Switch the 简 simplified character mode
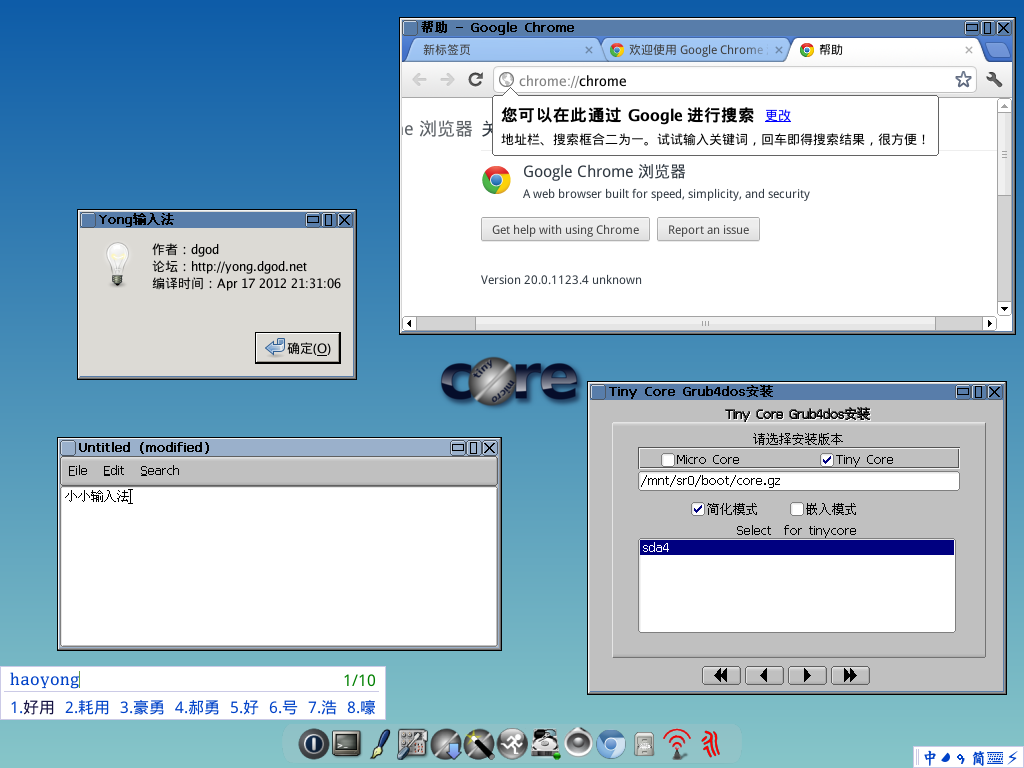1024x768 pixels. 978,758
